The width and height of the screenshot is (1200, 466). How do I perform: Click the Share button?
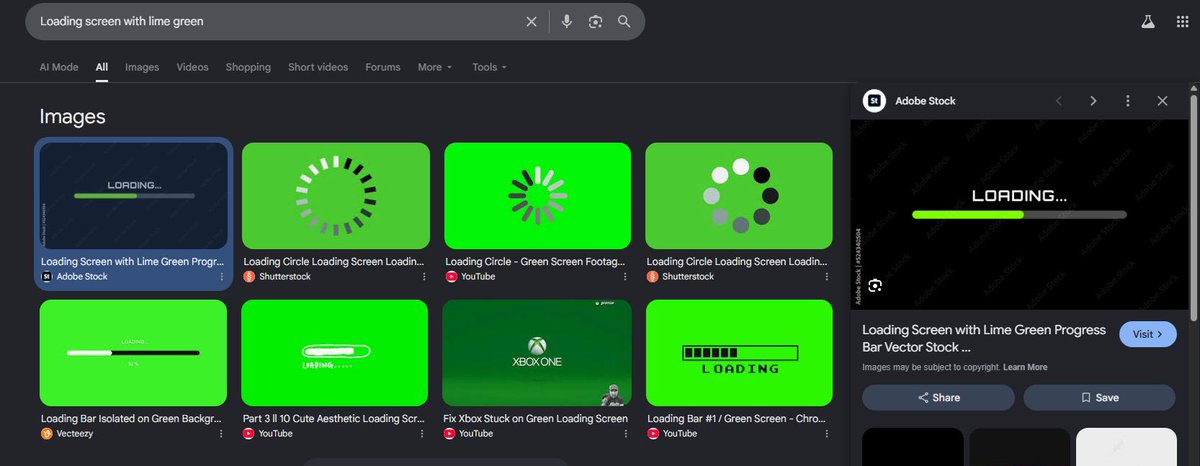tap(938, 397)
